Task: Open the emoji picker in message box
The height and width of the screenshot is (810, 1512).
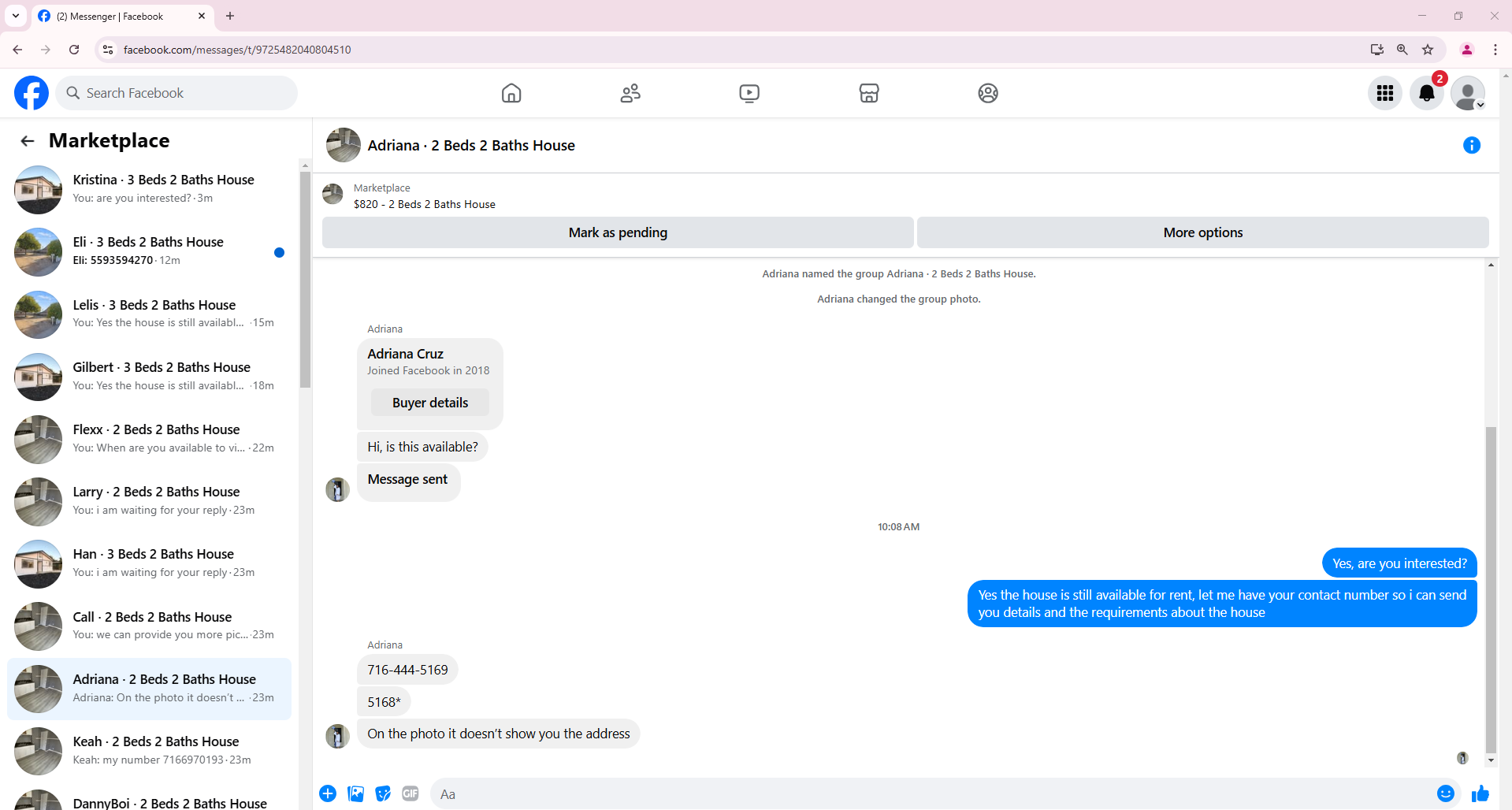Action: (x=1446, y=793)
